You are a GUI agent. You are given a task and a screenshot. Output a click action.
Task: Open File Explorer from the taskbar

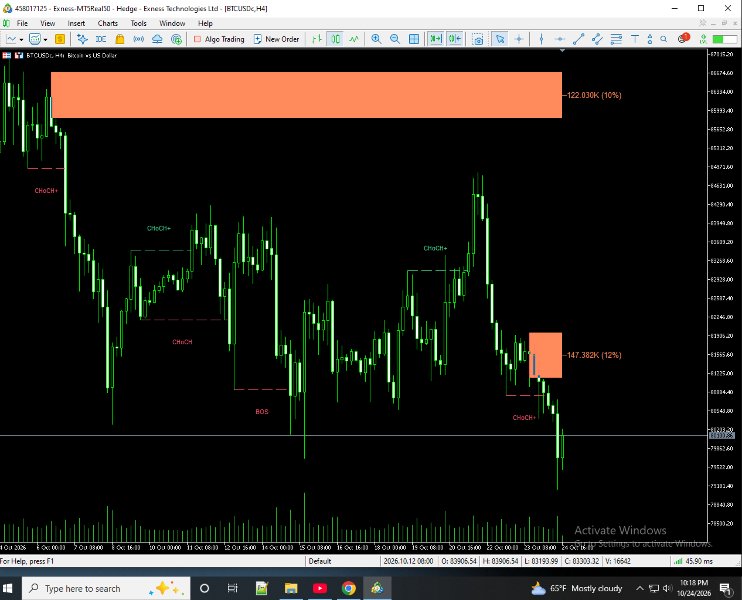tap(291, 589)
